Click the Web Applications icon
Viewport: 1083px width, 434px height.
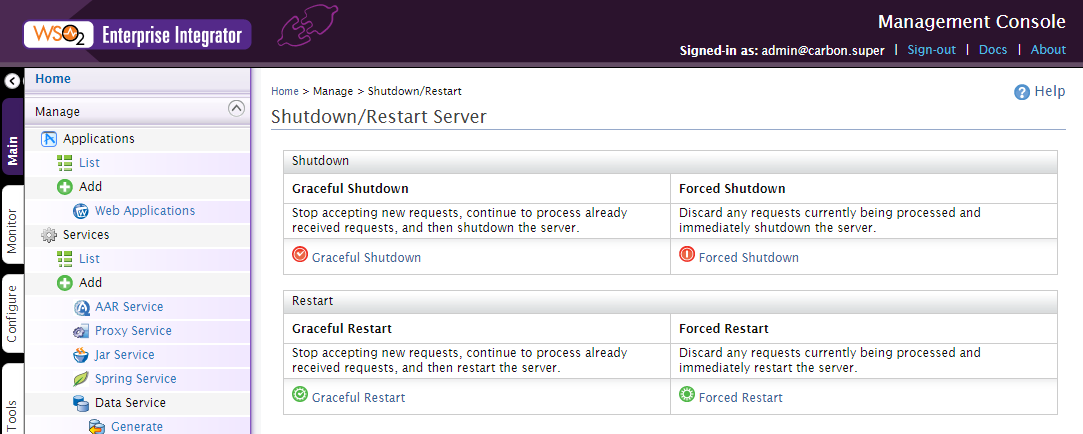tap(81, 211)
